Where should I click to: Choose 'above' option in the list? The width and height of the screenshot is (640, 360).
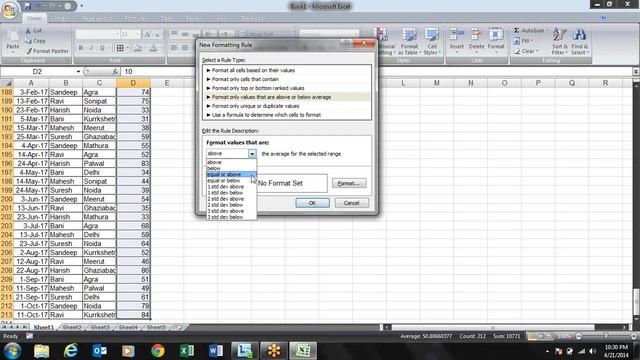pos(231,162)
